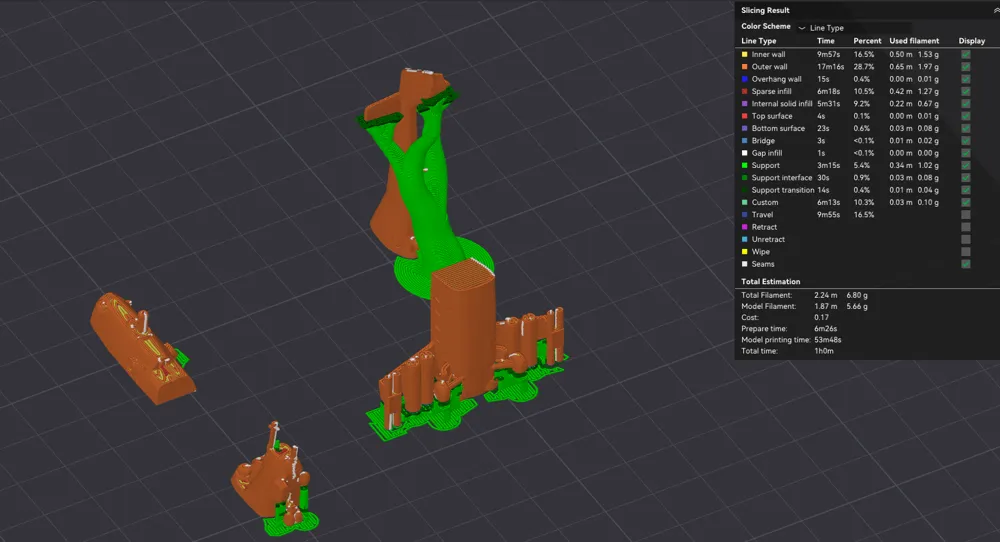Toggle the Sparse infill display checkbox

(x=966, y=91)
